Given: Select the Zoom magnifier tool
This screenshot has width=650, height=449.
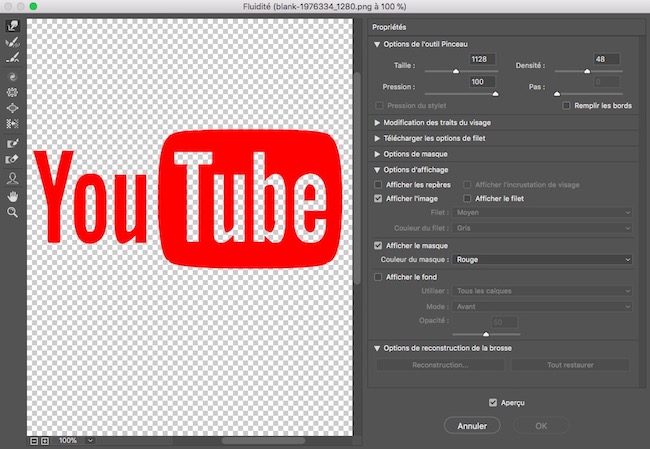Looking at the screenshot, I should pos(12,212).
